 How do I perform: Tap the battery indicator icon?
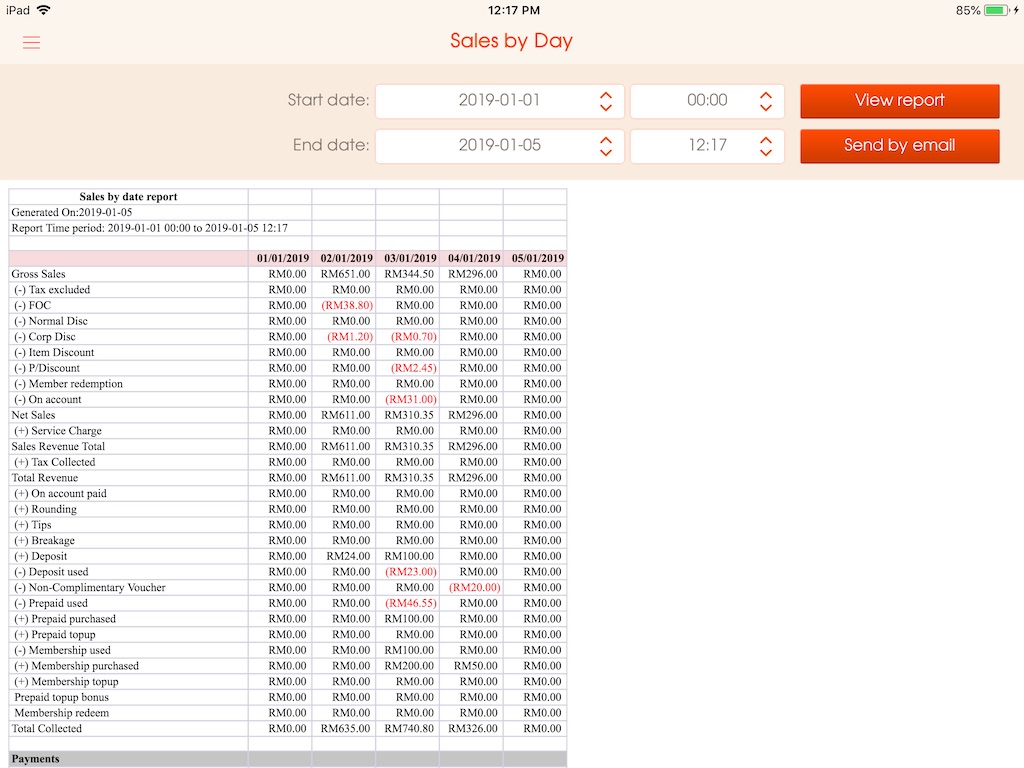(996, 10)
